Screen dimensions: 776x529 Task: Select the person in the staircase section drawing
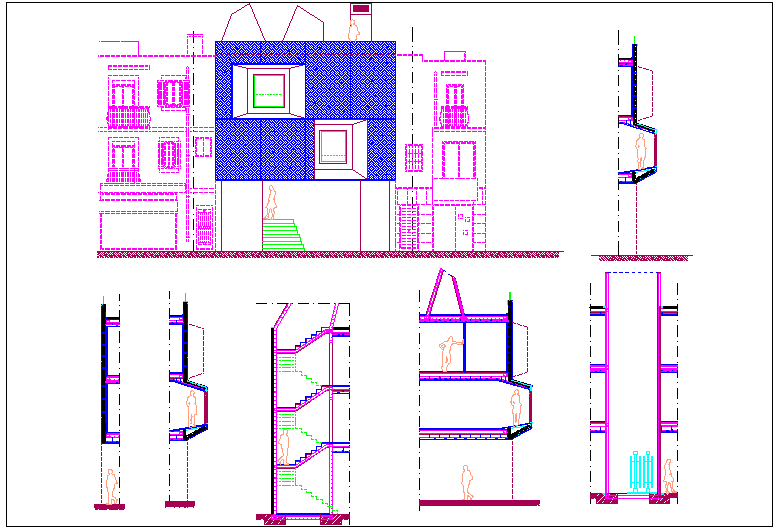coord(283,447)
